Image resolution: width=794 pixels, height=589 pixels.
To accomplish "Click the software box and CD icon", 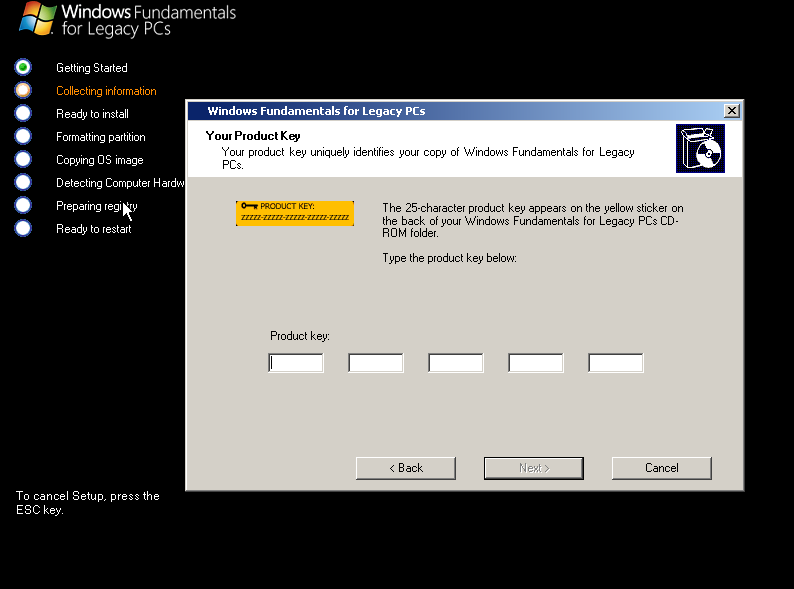I will pos(700,148).
